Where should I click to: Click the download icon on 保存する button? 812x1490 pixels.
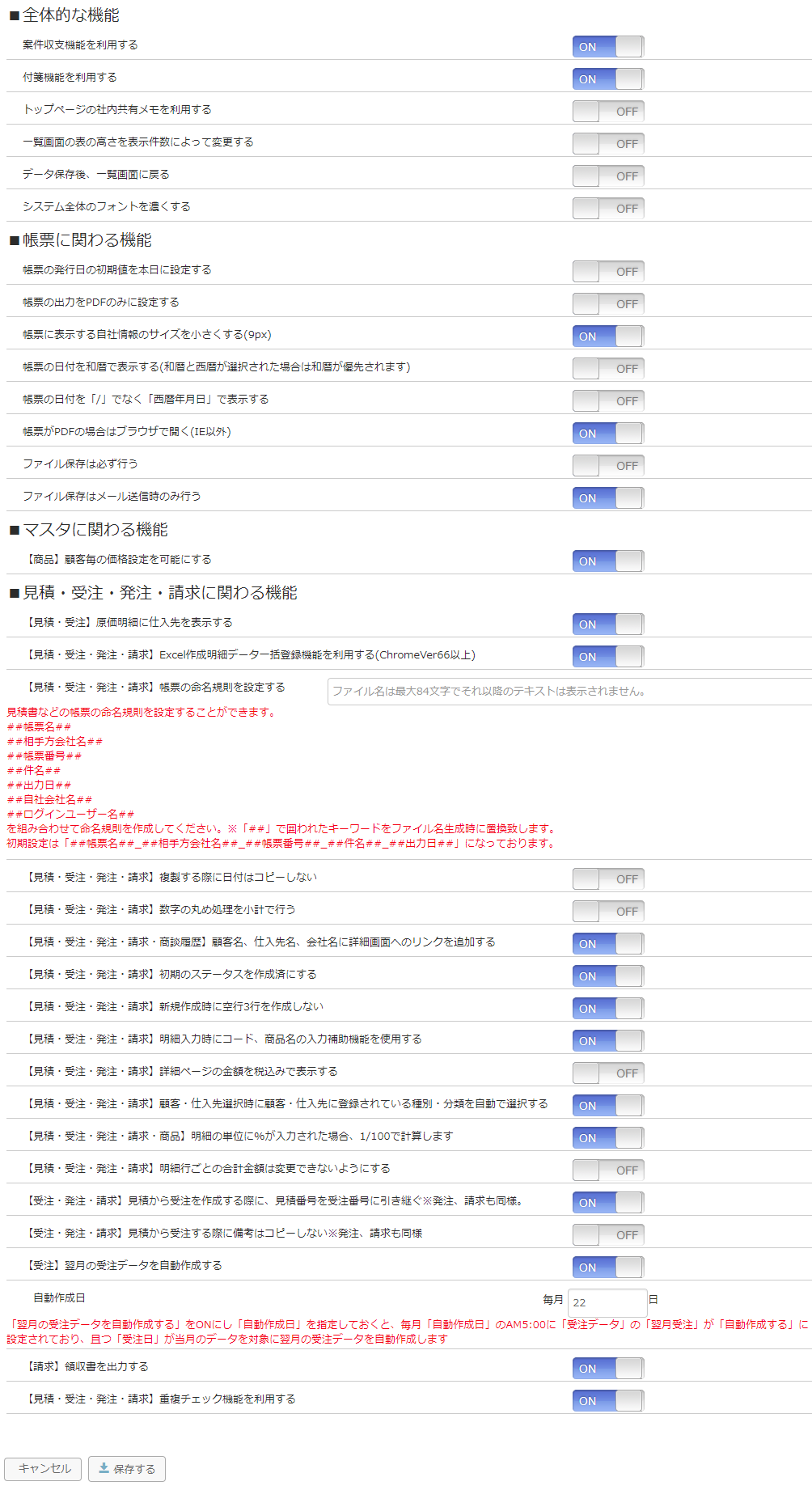(x=104, y=1468)
